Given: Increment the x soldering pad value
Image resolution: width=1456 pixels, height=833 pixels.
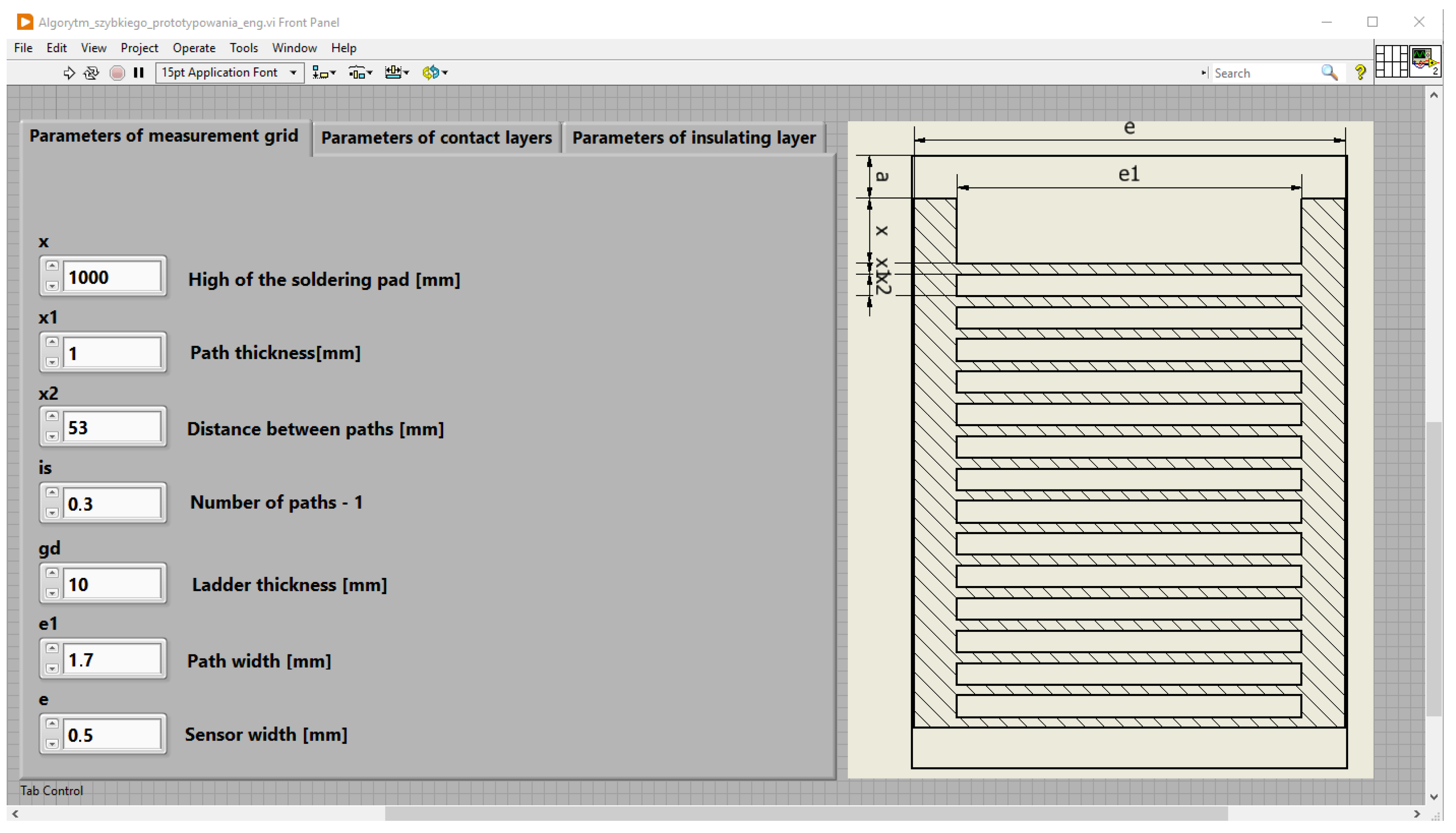Looking at the screenshot, I should (x=52, y=266).
